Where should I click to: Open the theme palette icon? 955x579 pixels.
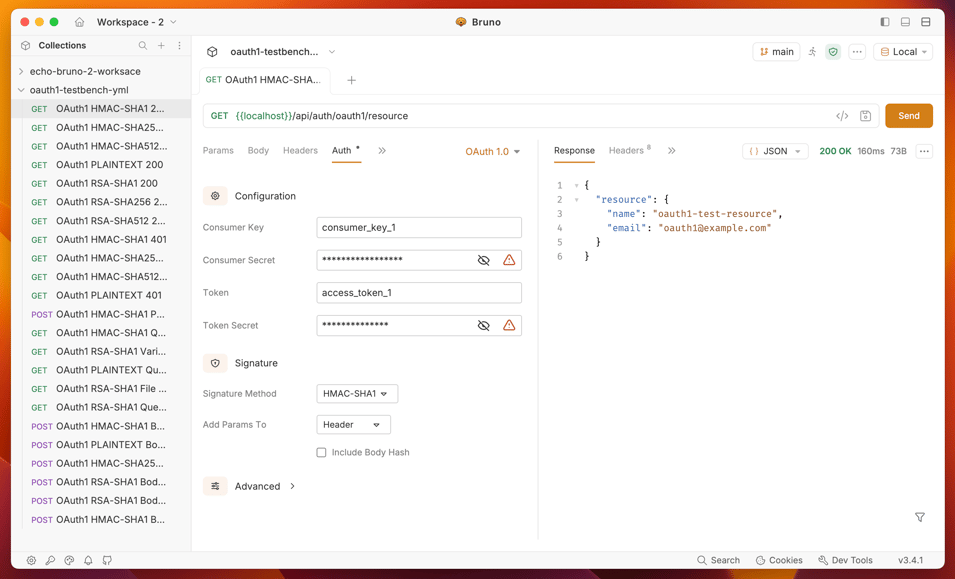pyautogui.click(x=69, y=560)
